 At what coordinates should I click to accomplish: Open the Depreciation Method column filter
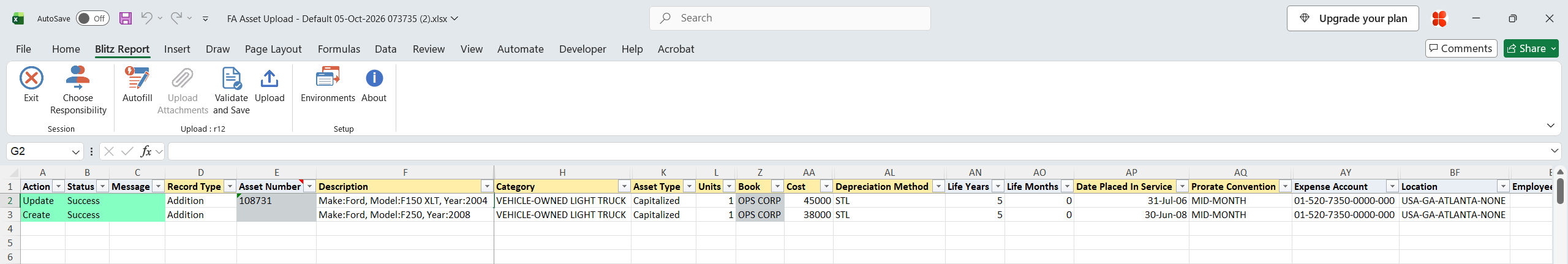point(938,186)
